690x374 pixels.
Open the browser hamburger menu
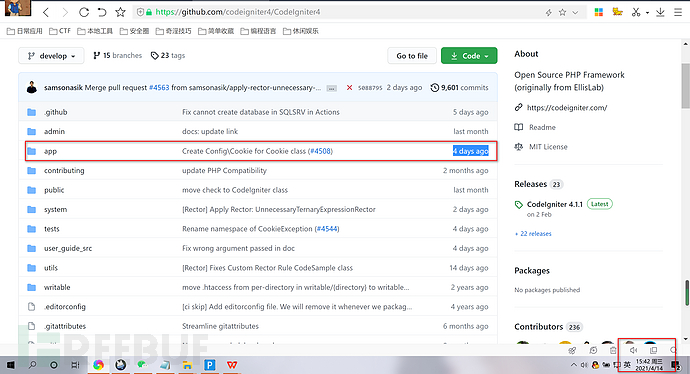[678, 12]
